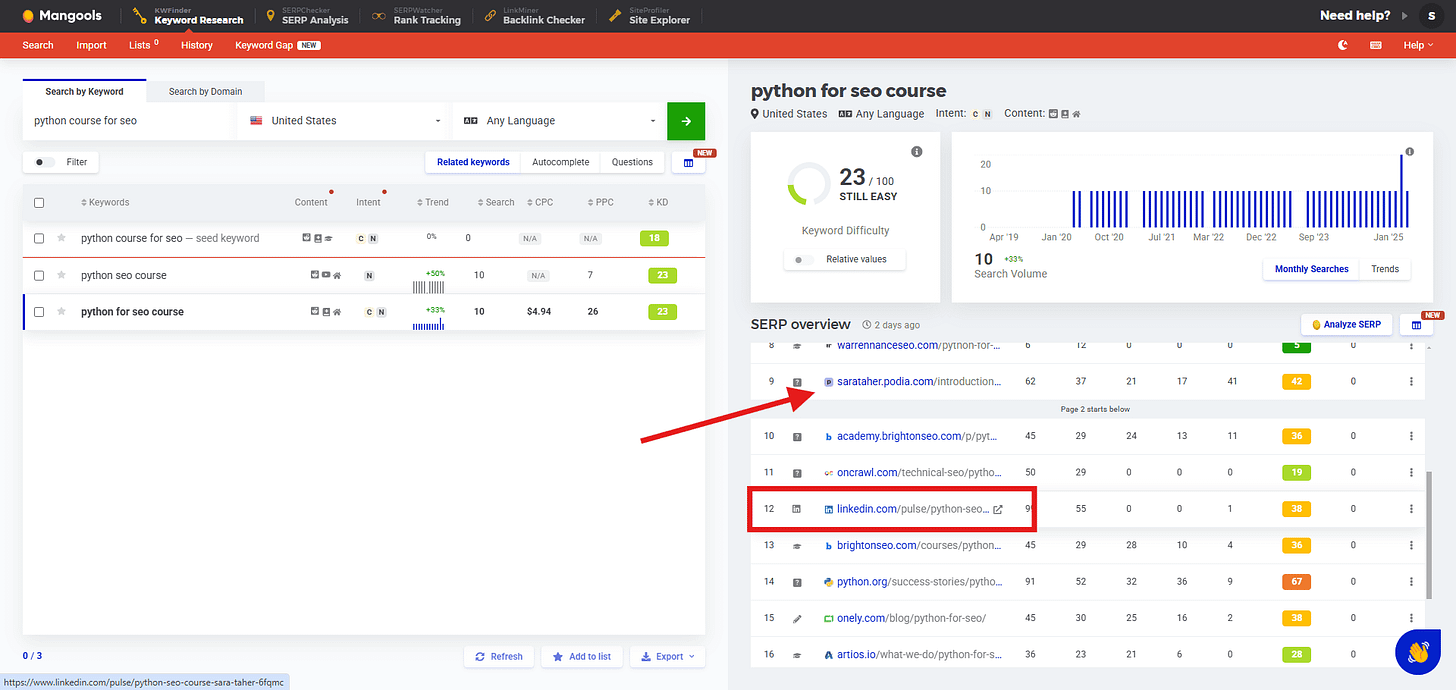Click Keyword Difficulty info icon

917,152
